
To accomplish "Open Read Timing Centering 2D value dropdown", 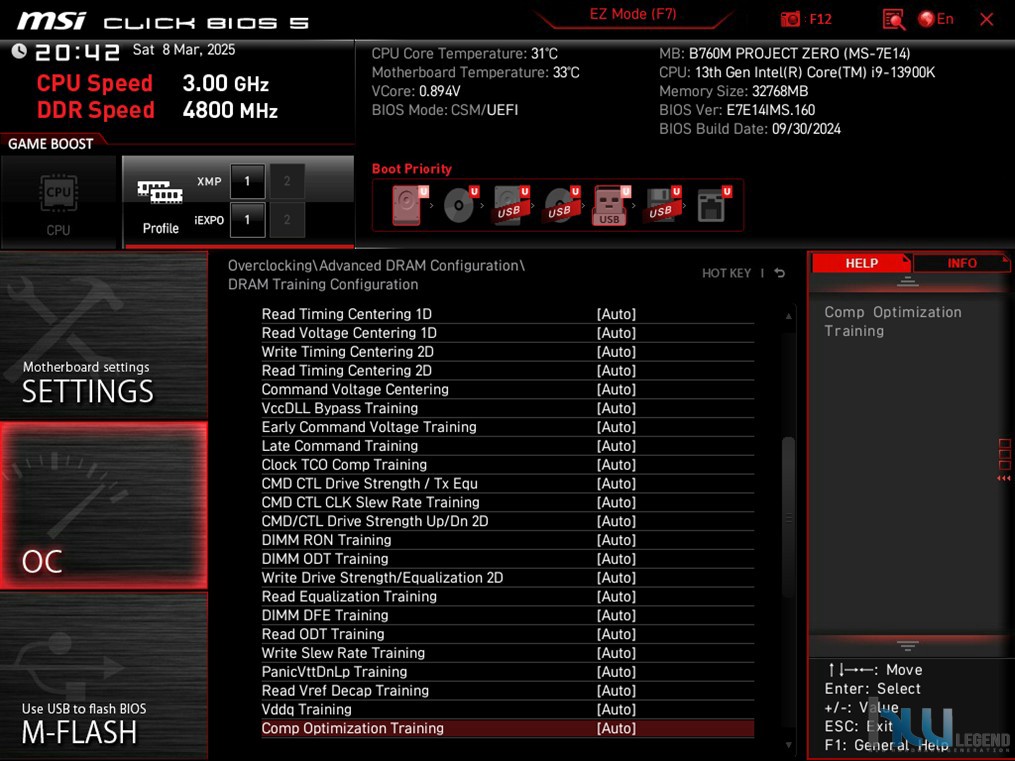I will click(616, 370).
